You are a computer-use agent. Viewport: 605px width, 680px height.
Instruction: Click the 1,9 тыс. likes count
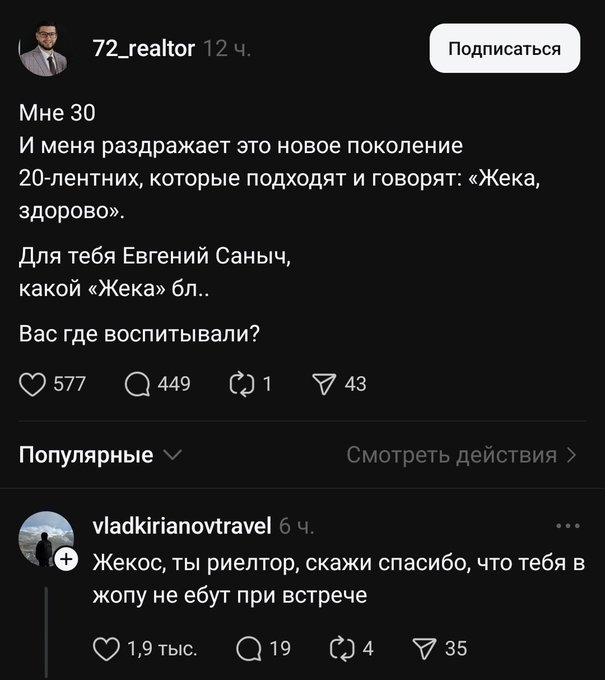pos(162,648)
